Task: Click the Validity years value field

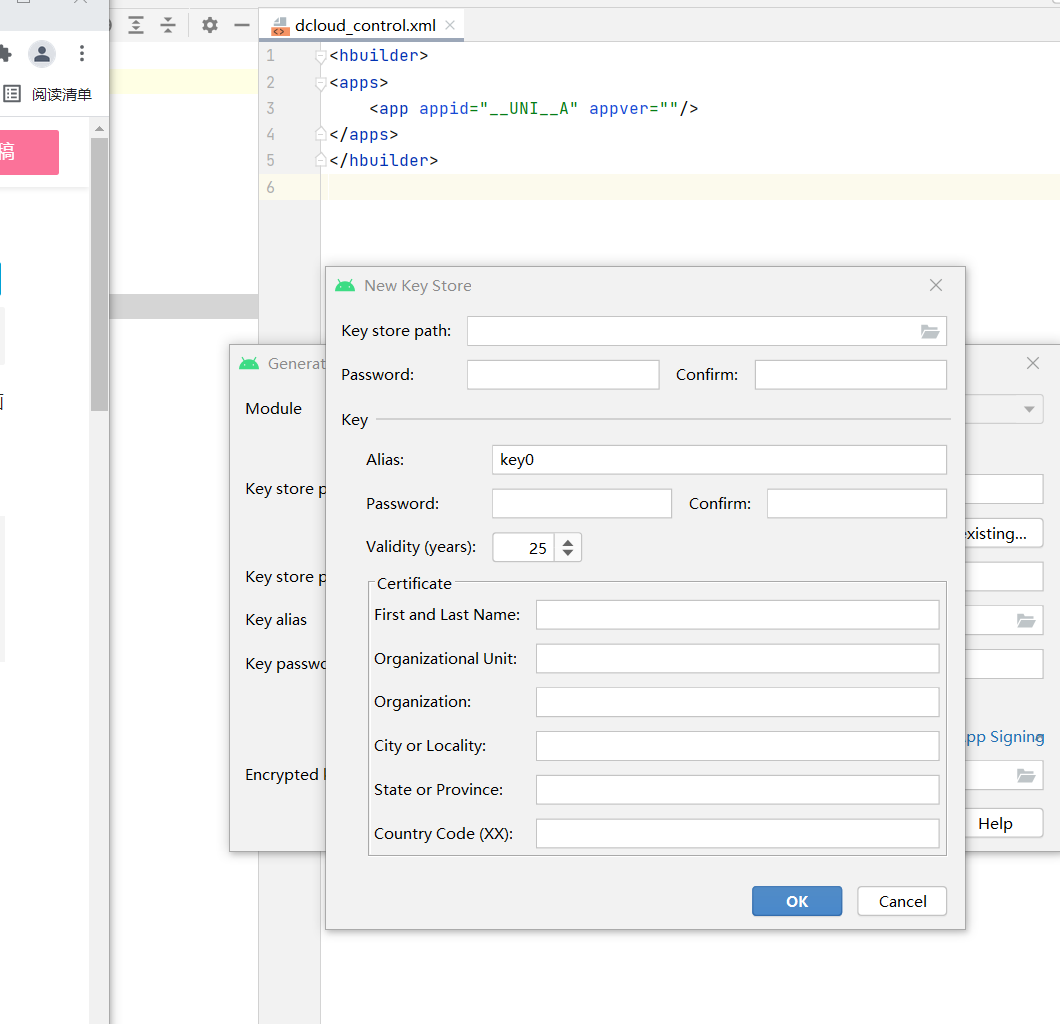Action: click(x=523, y=547)
